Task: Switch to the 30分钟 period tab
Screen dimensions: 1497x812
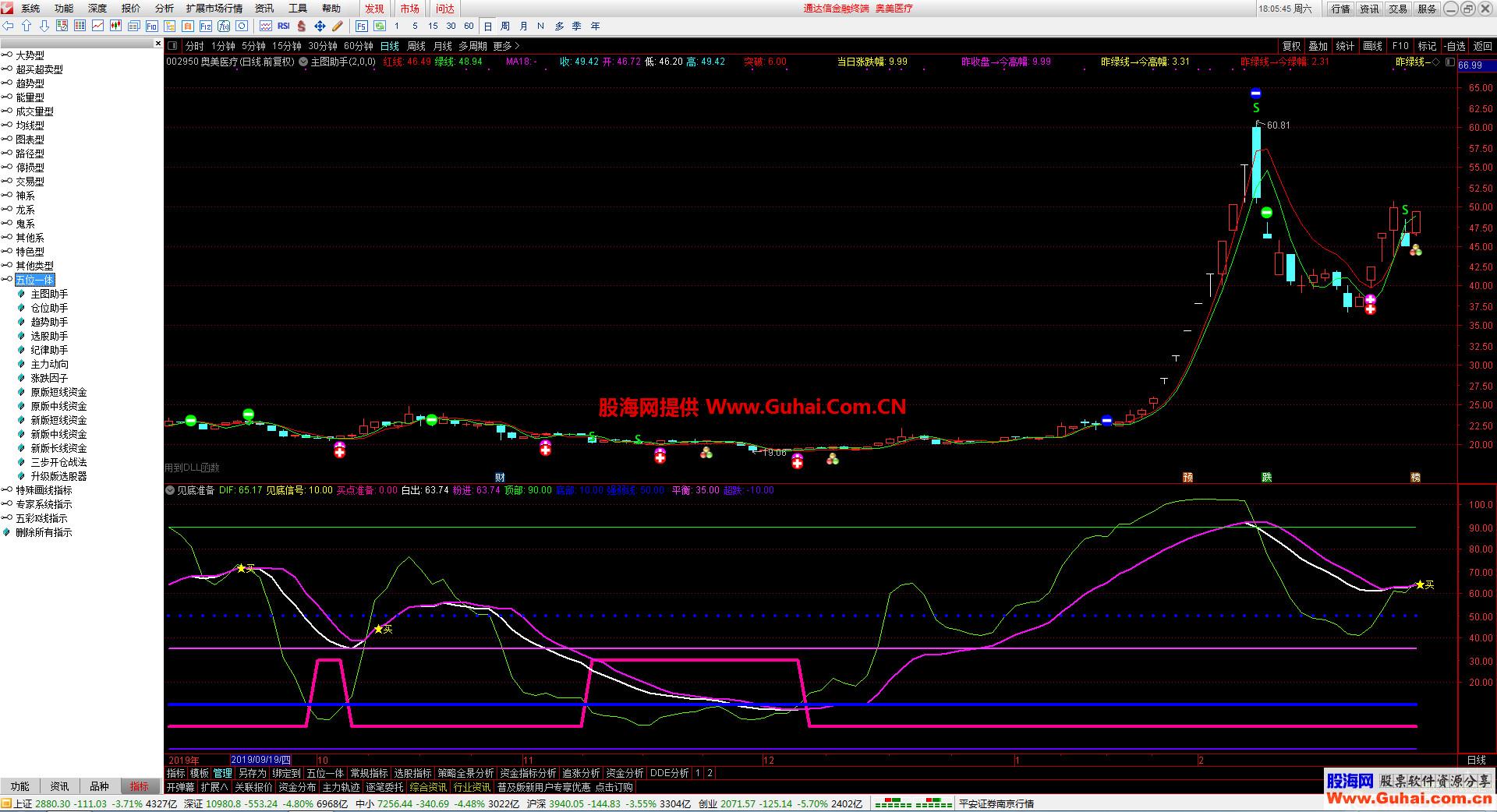Action: pos(322,46)
